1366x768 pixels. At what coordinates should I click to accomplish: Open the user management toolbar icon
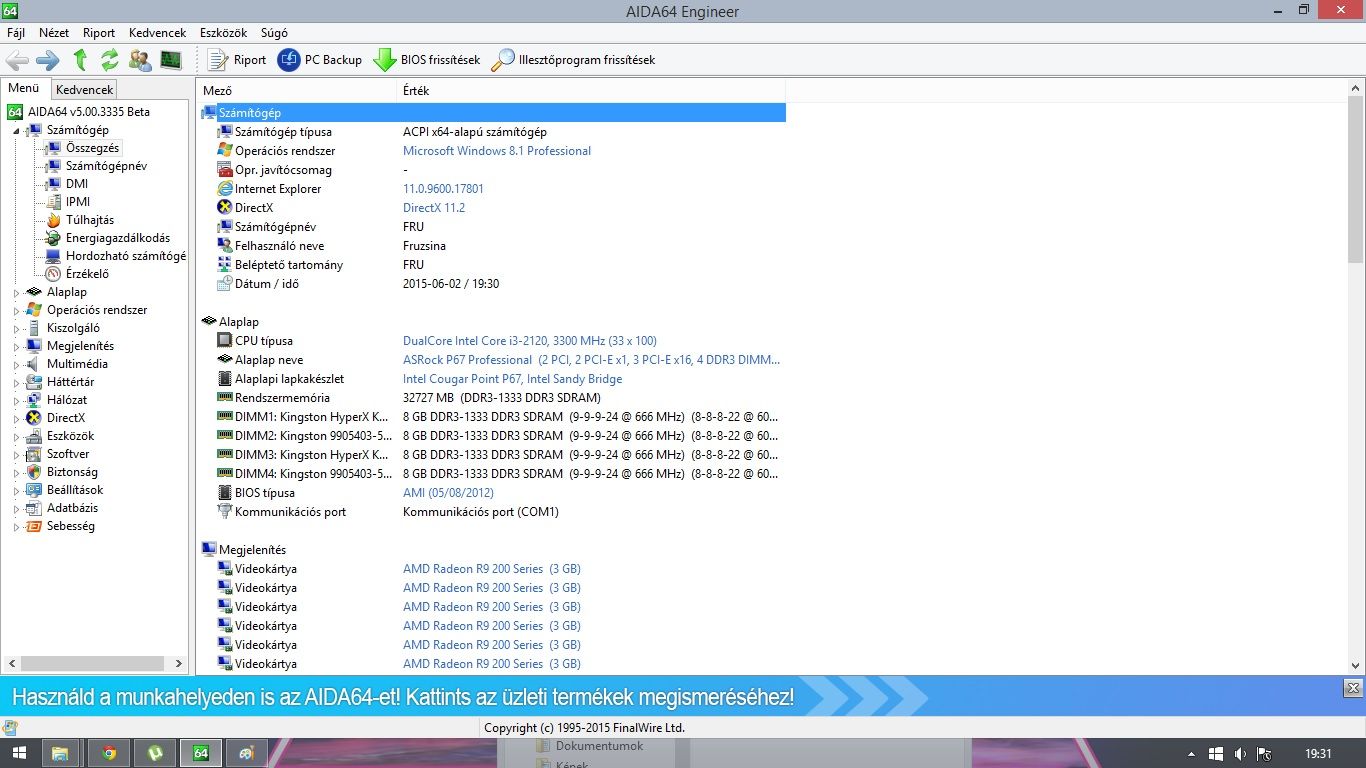click(x=140, y=60)
